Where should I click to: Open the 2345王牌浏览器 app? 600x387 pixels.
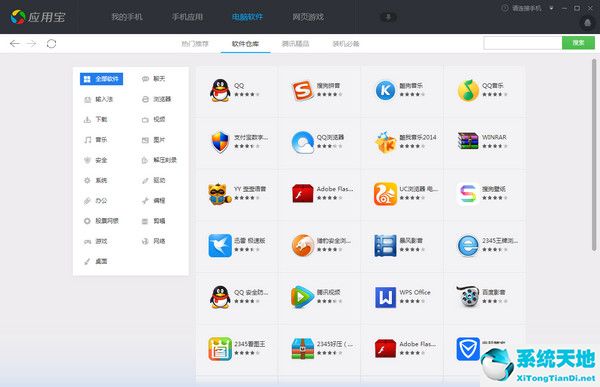tap(484, 245)
